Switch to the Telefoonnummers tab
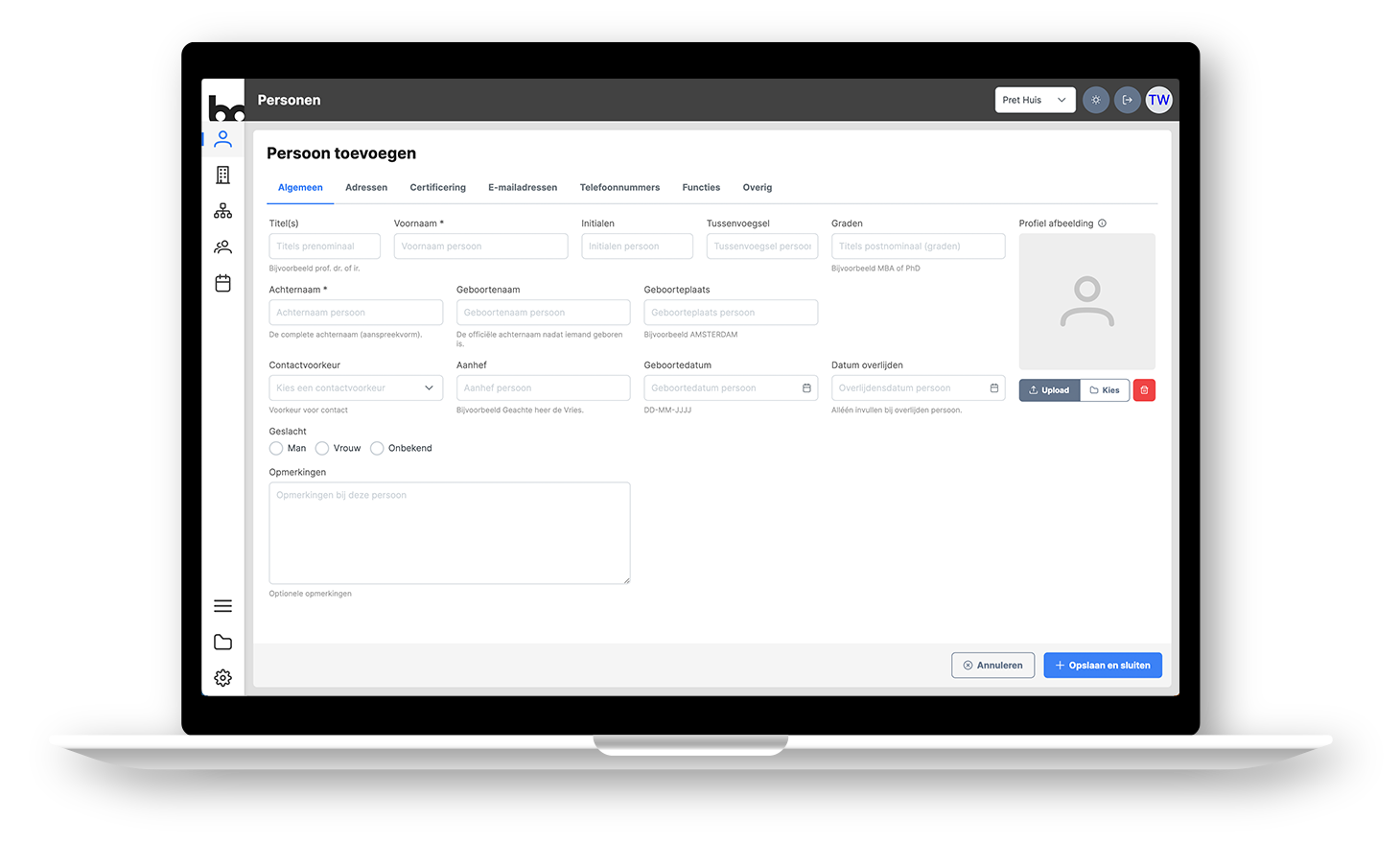Image resolution: width=1400 pixels, height=844 pixels. pyautogui.click(x=619, y=188)
